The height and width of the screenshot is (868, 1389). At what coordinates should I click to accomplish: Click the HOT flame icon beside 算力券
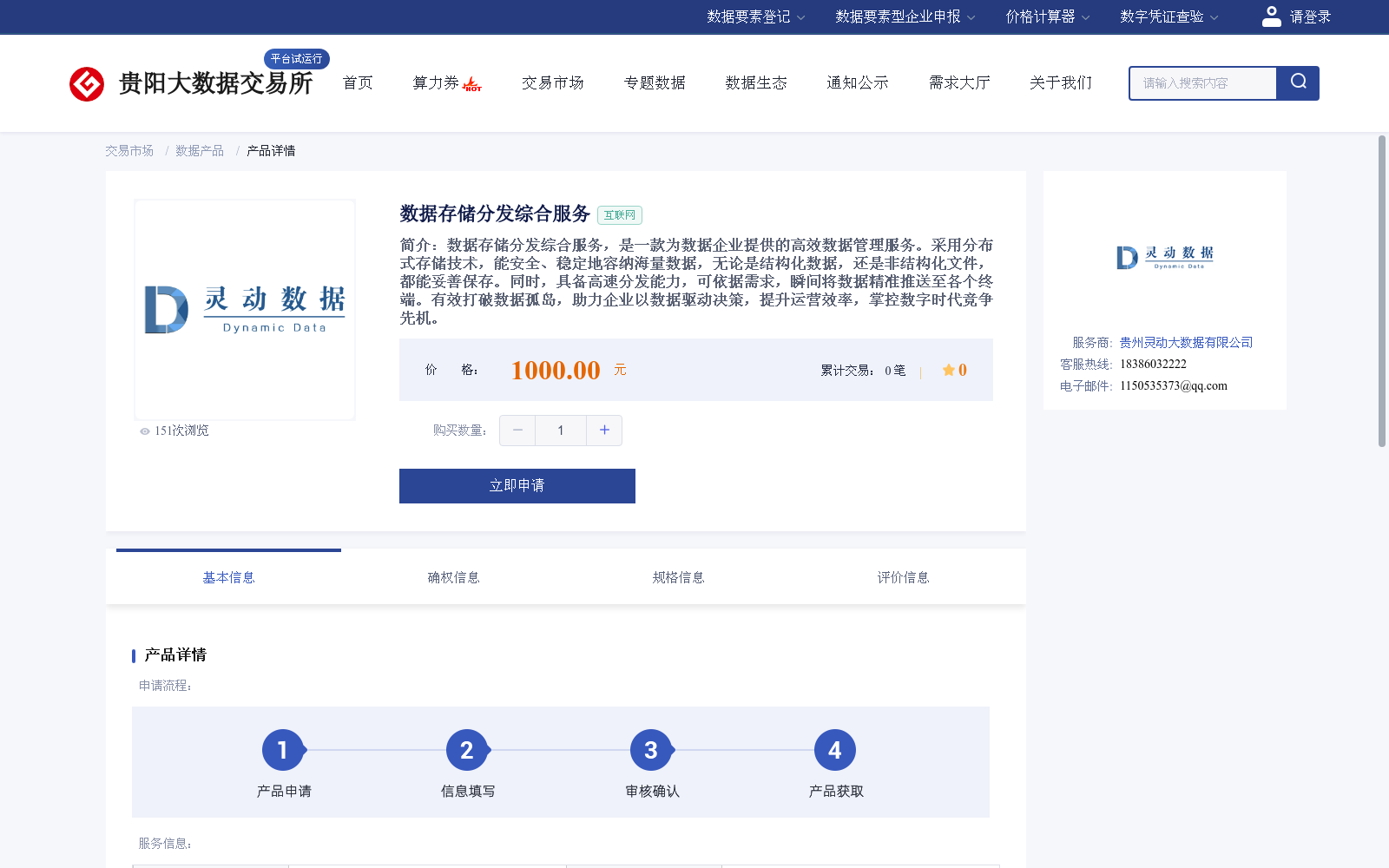click(x=472, y=84)
